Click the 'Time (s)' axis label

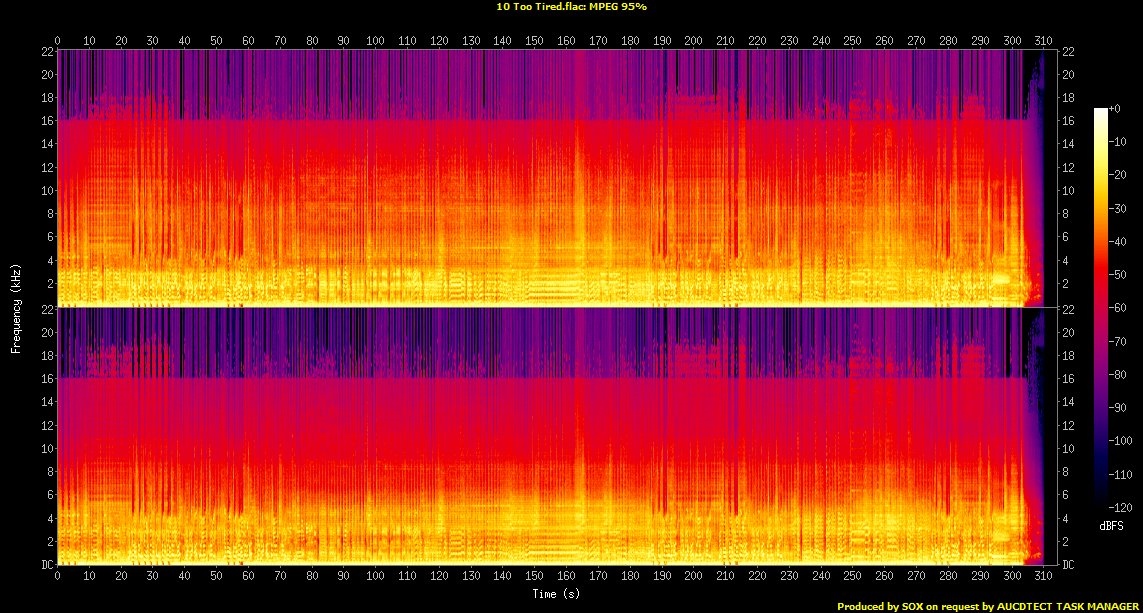click(x=556, y=594)
